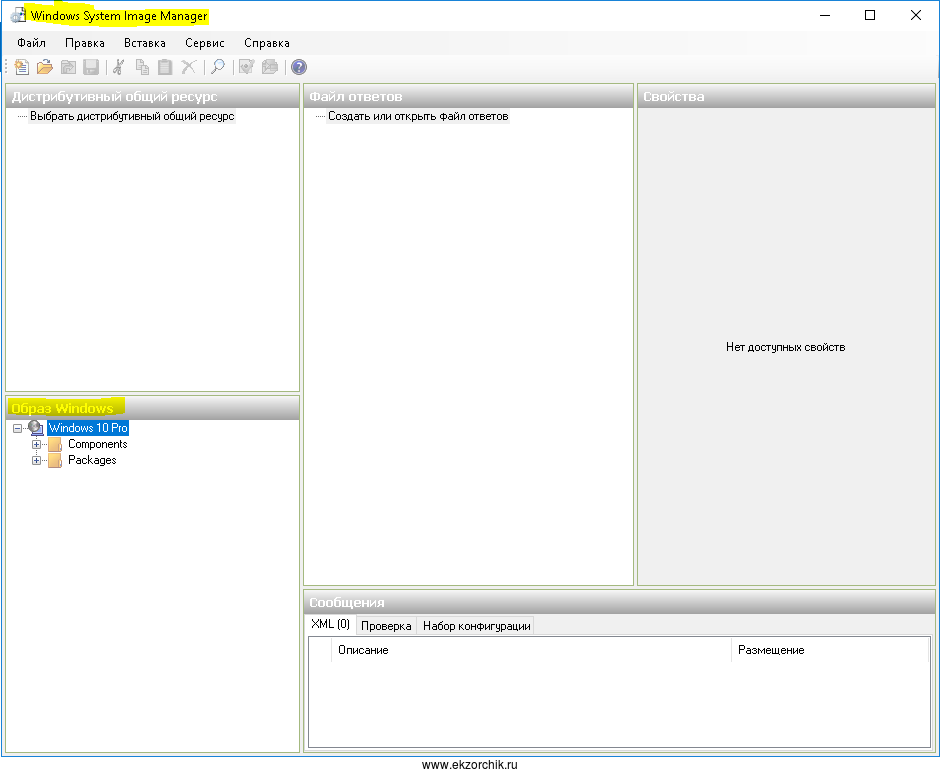Click the Paste clipboard icon
The image size is (940, 773).
[165, 67]
